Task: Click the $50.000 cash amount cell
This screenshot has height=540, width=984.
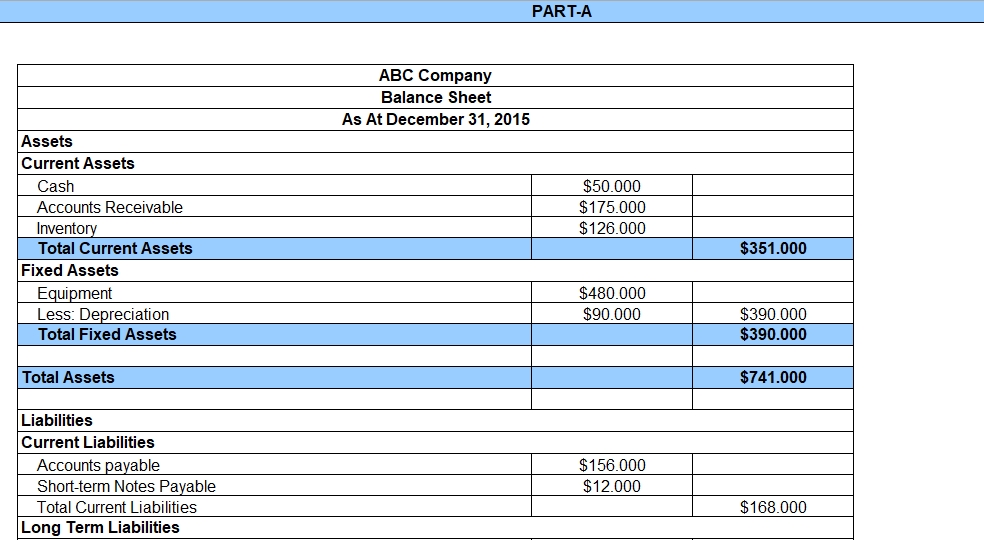Action: click(611, 186)
